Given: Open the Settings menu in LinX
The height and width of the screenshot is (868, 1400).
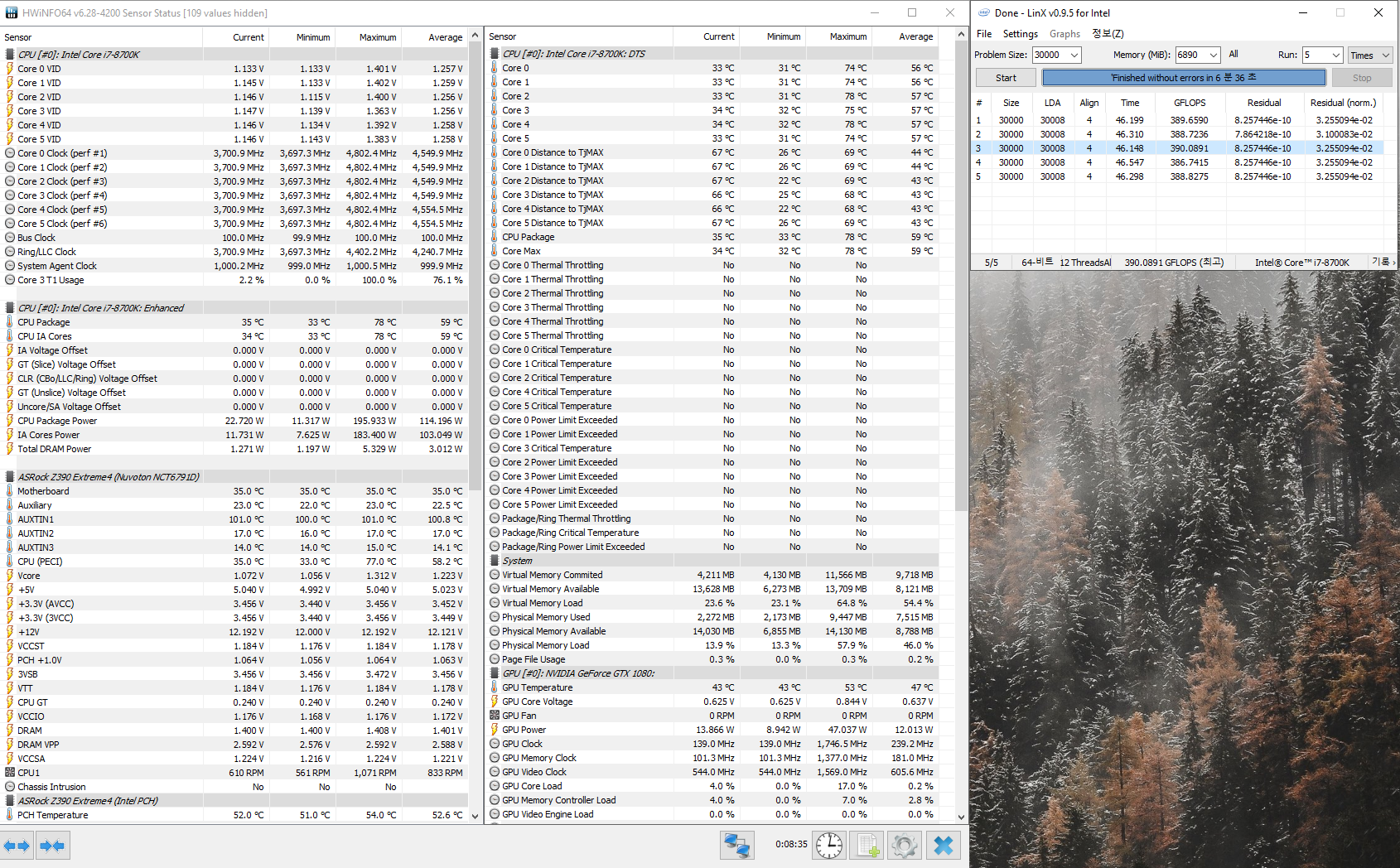Looking at the screenshot, I should pos(1020,34).
